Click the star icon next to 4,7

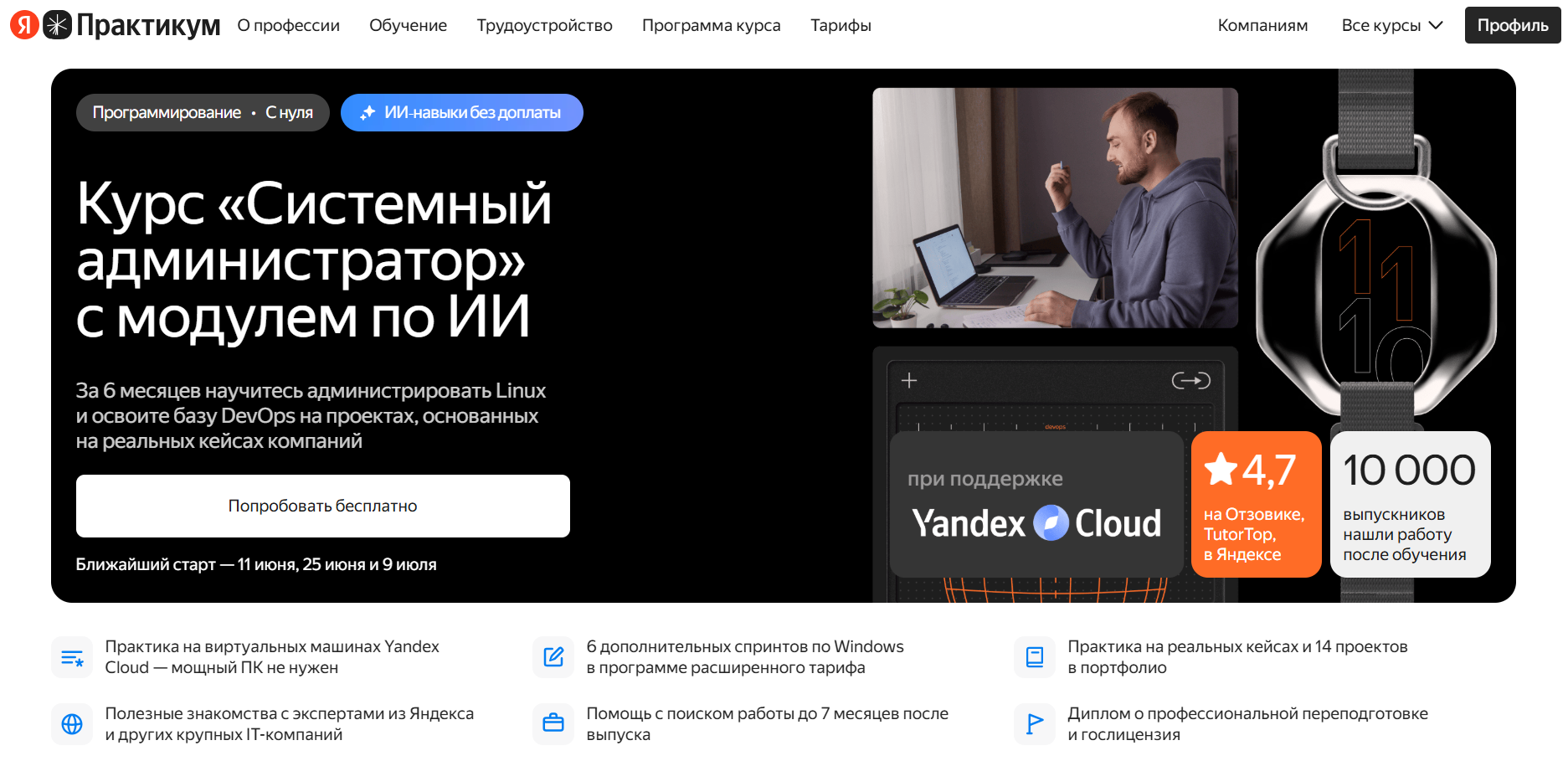point(1221,469)
